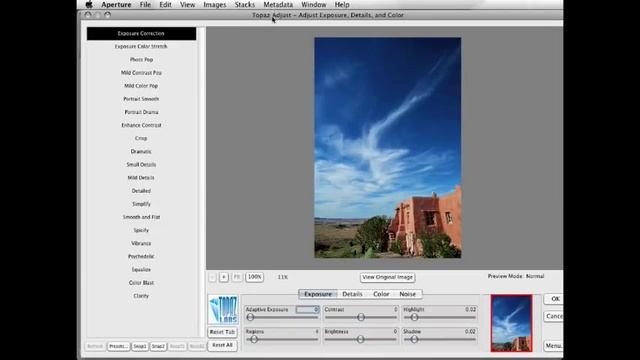
Task: Switch to the Color tab
Action: tap(381, 294)
